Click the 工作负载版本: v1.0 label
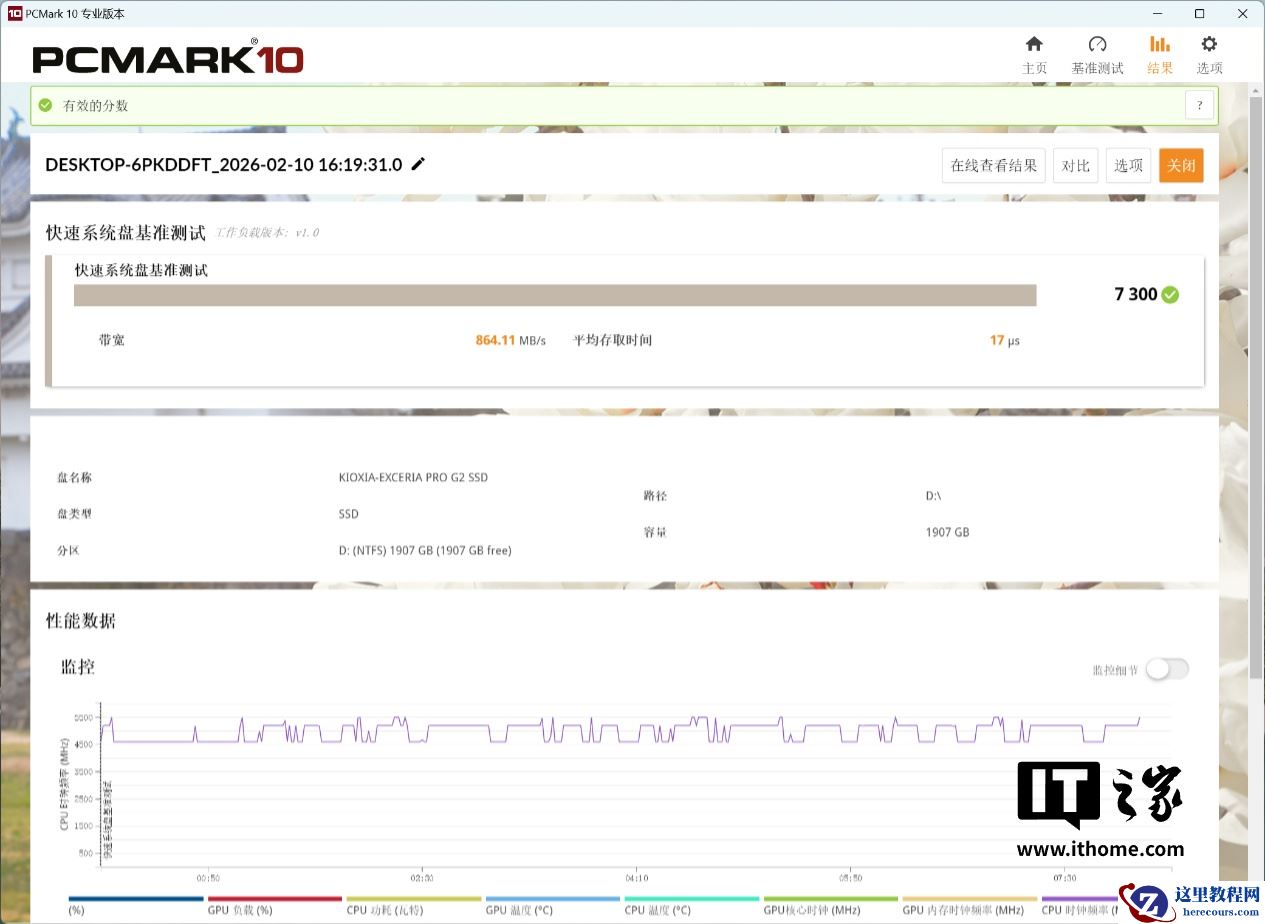The height and width of the screenshot is (924, 1265). click(x=267, y=233)
